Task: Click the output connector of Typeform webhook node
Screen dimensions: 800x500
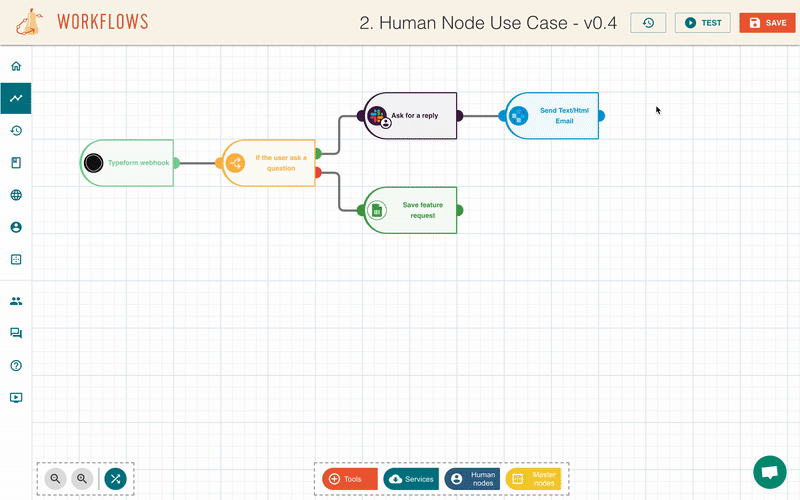Action: tap(176, 163)
